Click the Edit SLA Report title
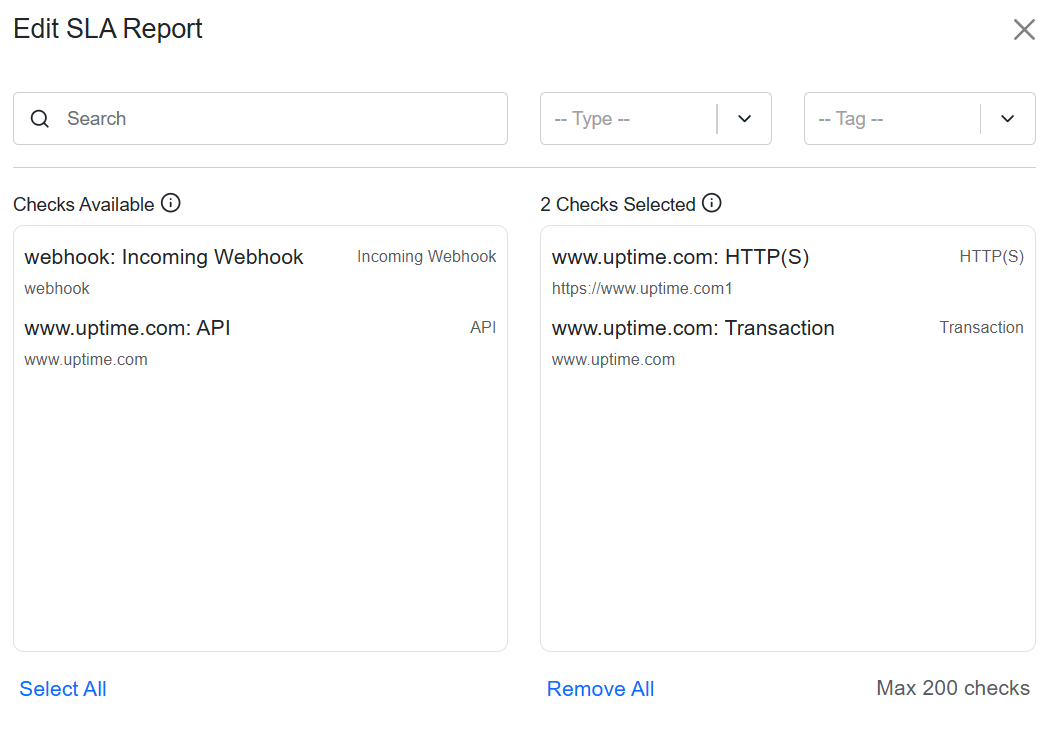This screenshot has width=1048, height=748. [107, 28]
